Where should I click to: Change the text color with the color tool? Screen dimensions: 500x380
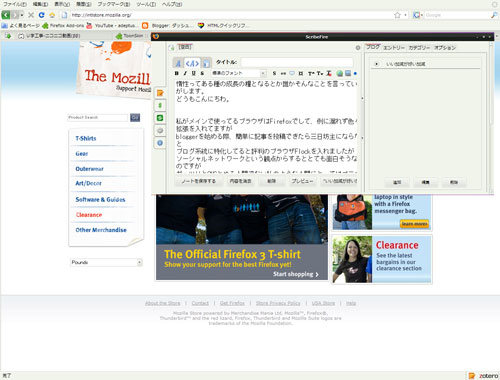329,73
